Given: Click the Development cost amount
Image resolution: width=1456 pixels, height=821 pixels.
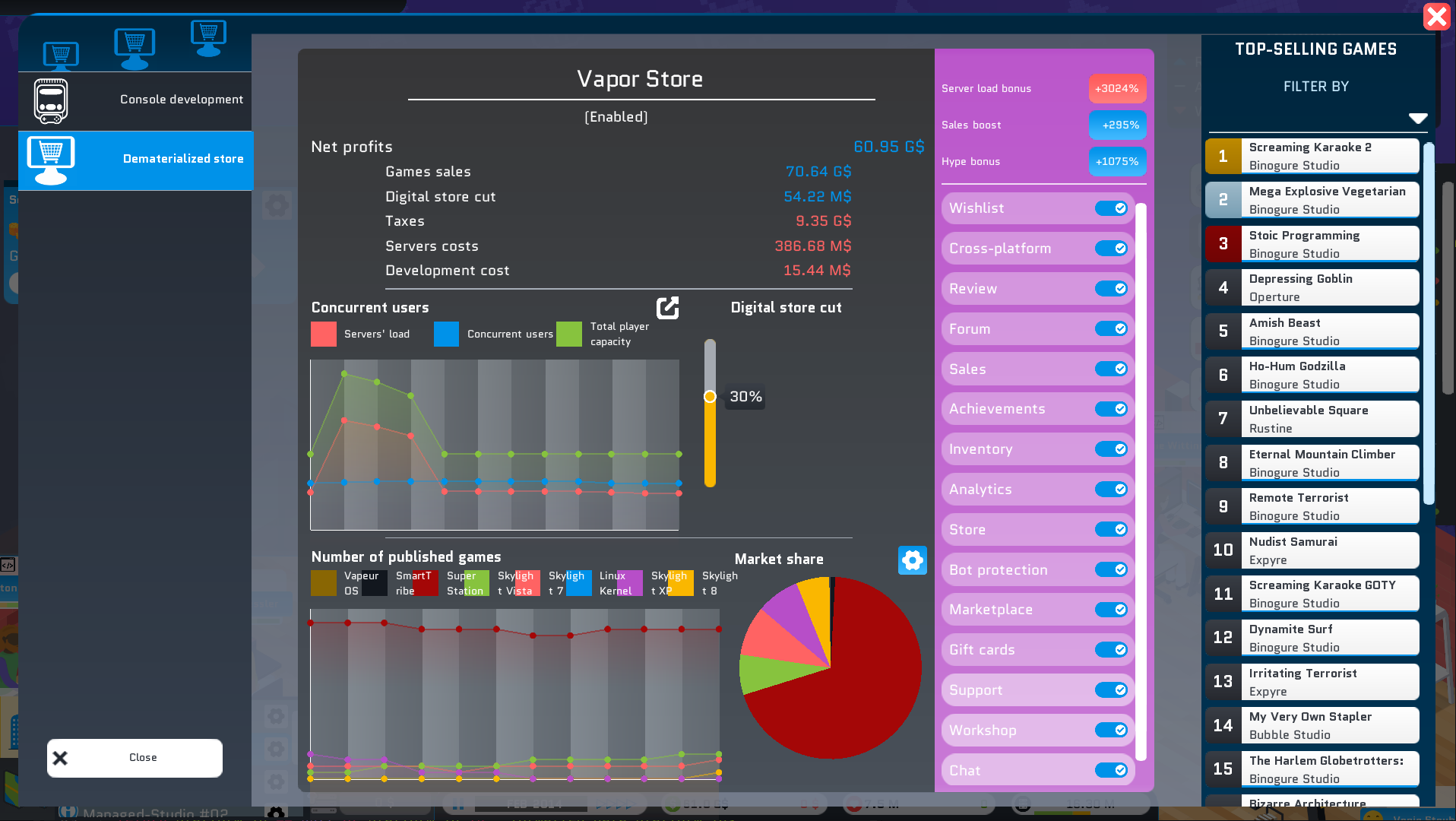Looking at the screenshot, I should [x=817, y=271].
